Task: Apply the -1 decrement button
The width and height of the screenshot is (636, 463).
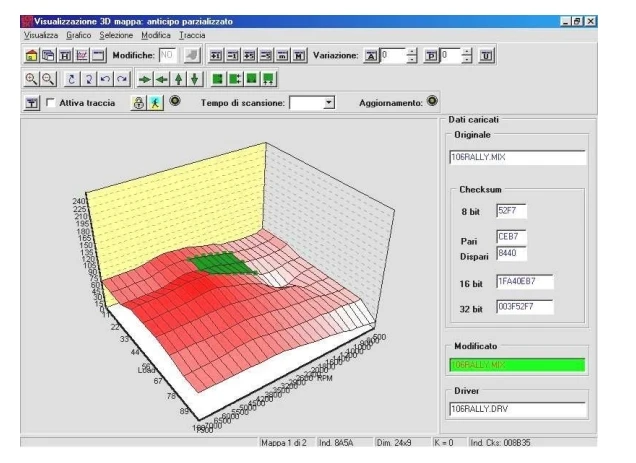Action: point(232,55)
